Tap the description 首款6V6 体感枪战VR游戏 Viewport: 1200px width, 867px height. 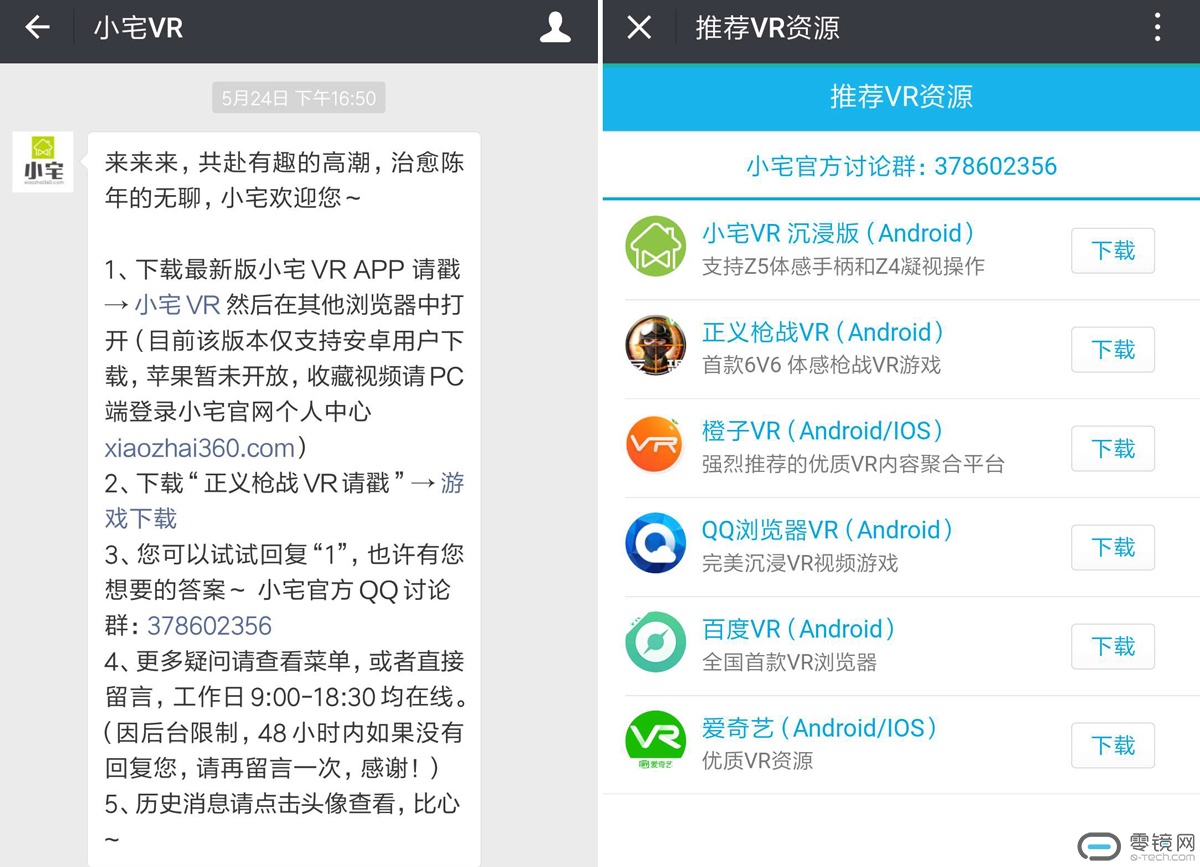pyautogui.click(x=821, y=365)
